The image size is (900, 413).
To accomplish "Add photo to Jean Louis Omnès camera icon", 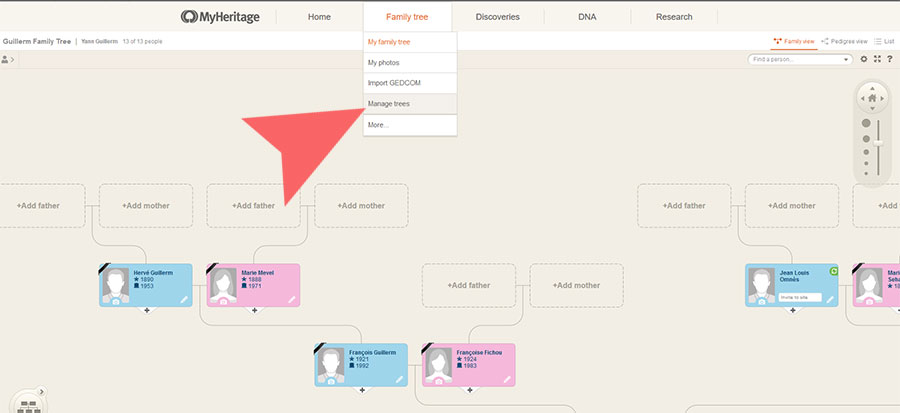I will pos(762,301).
